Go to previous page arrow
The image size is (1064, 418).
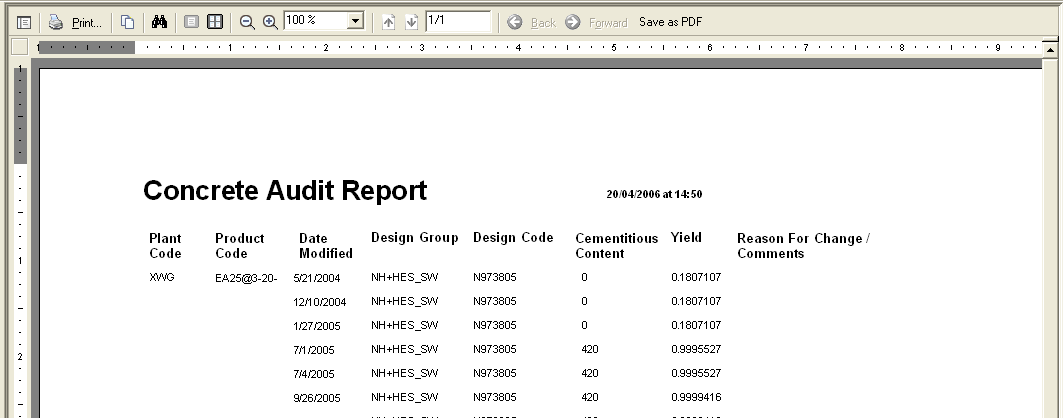click(389, 22)
